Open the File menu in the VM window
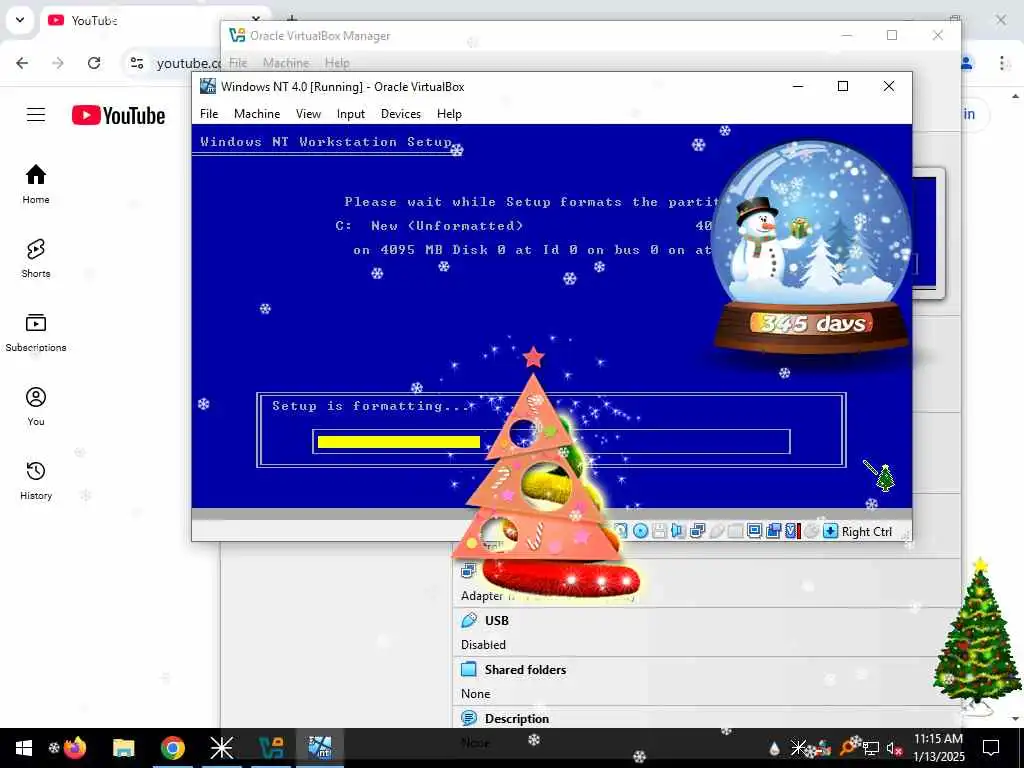The image size is (1024, 768). click(x=209, y=114)
